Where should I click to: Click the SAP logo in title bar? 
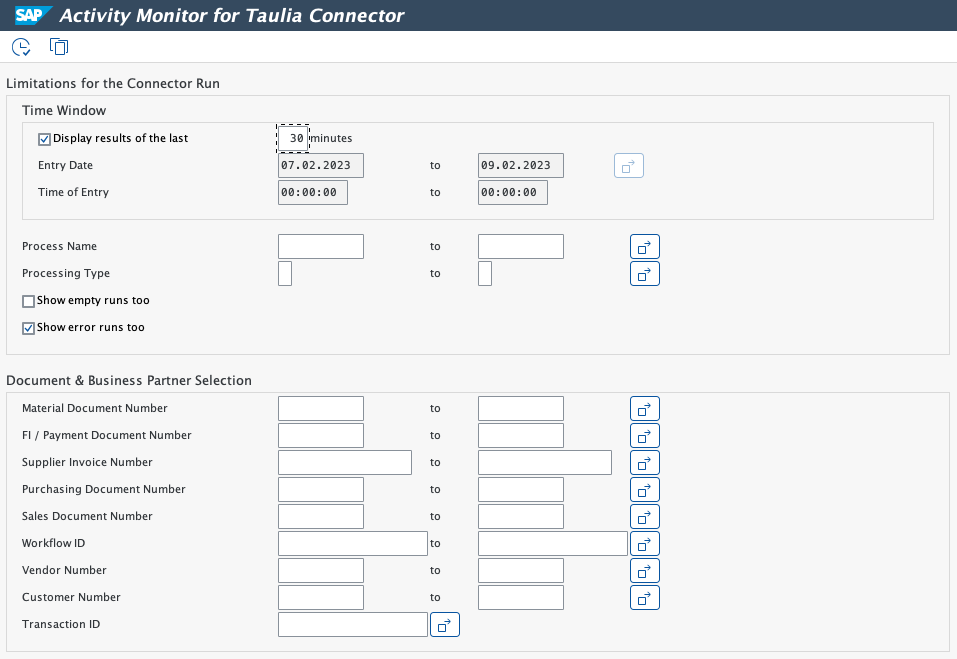33,15
